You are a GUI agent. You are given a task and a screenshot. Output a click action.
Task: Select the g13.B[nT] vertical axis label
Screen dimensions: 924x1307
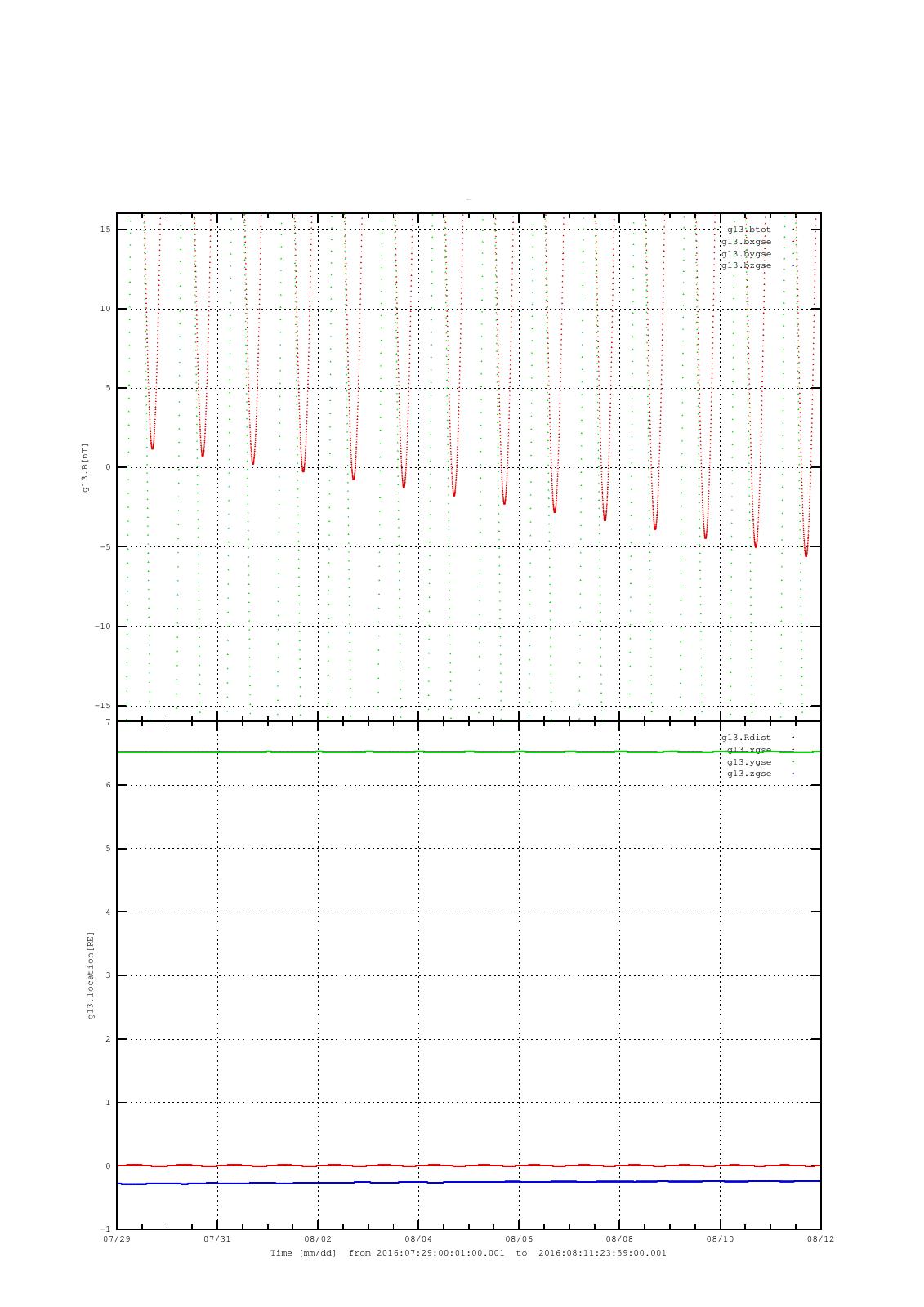[x=85, y=467]
